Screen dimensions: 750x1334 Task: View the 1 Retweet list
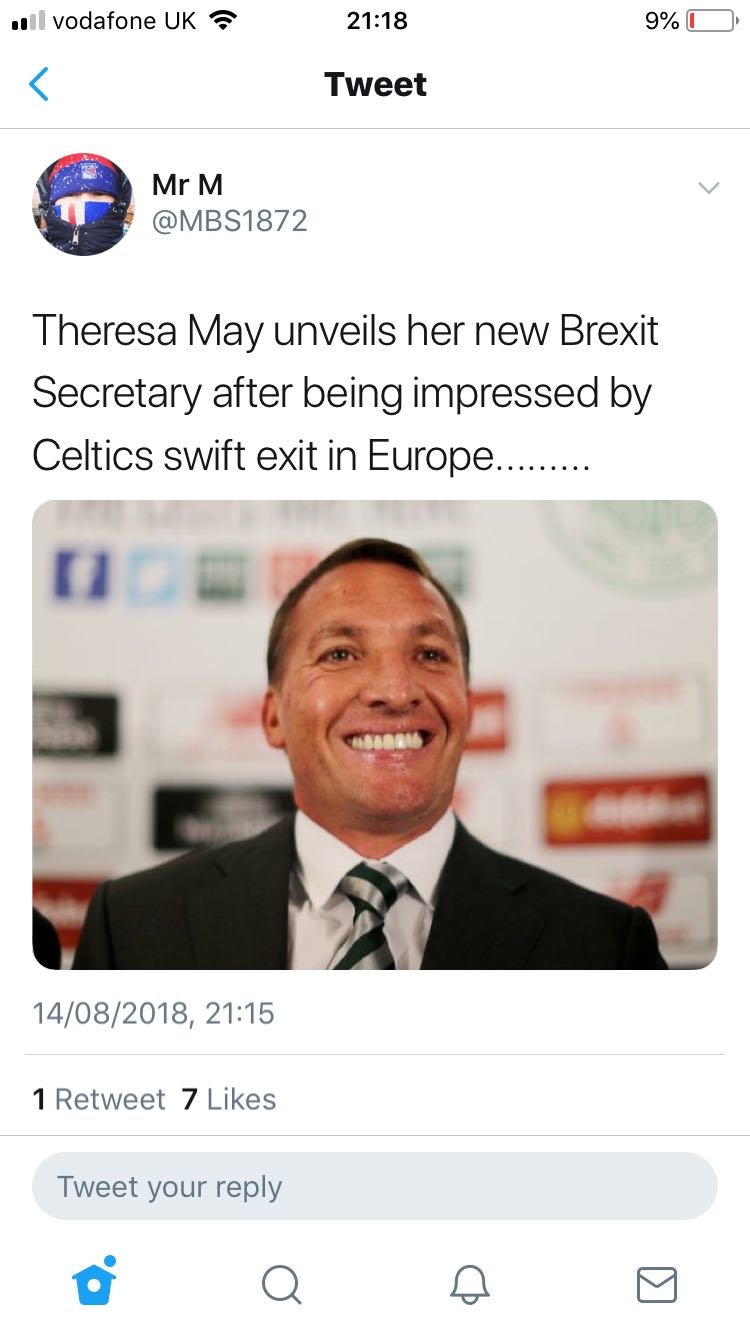(98, 1099)
